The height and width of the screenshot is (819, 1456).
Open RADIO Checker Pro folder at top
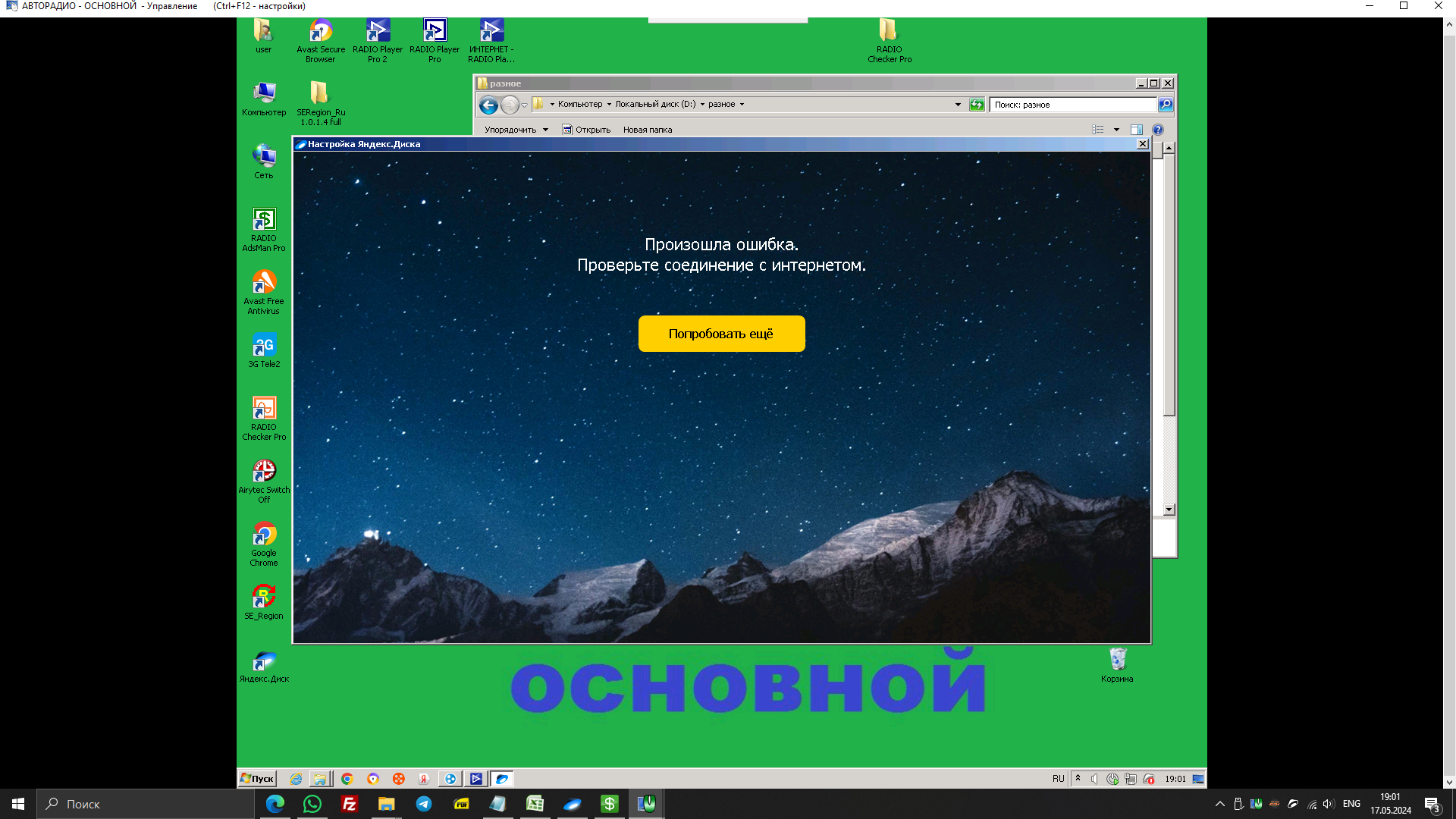(890, 41)
